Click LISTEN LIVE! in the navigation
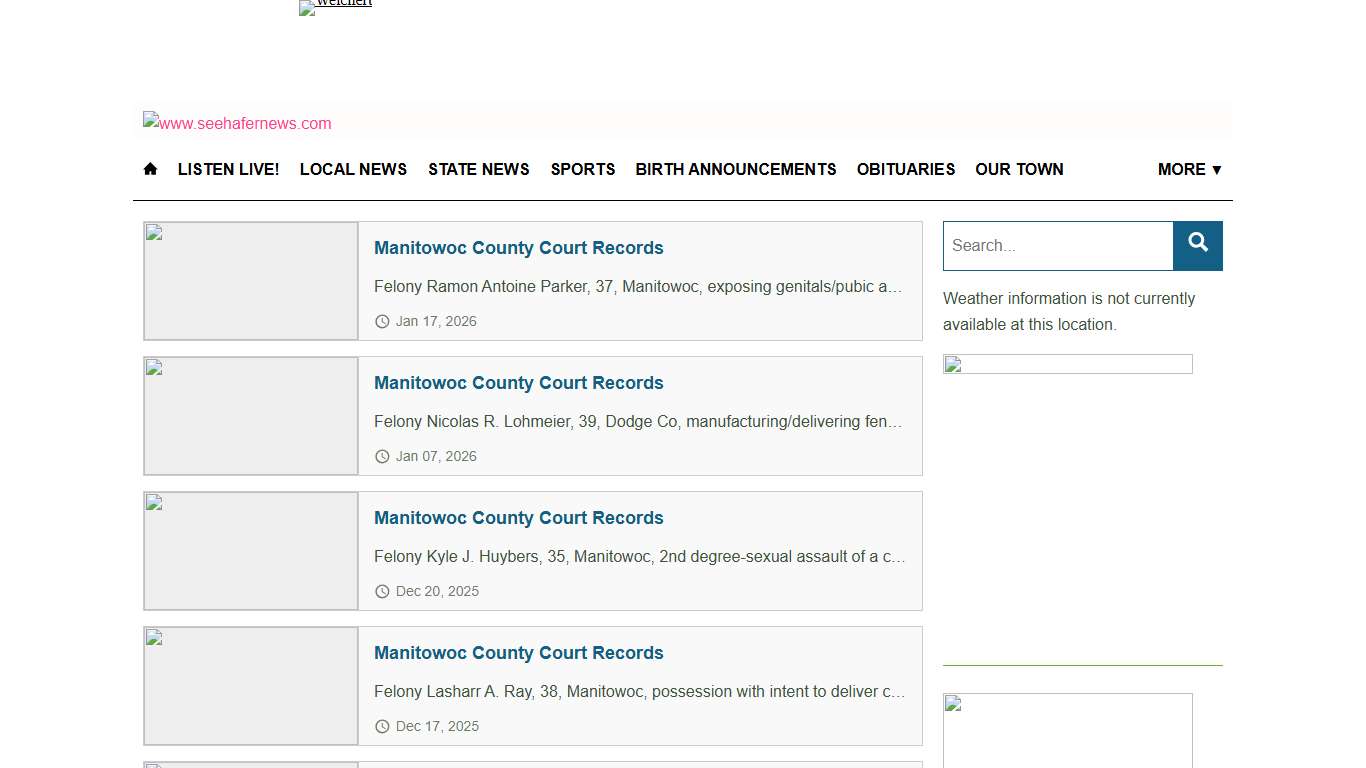 (x=228, y=169)
